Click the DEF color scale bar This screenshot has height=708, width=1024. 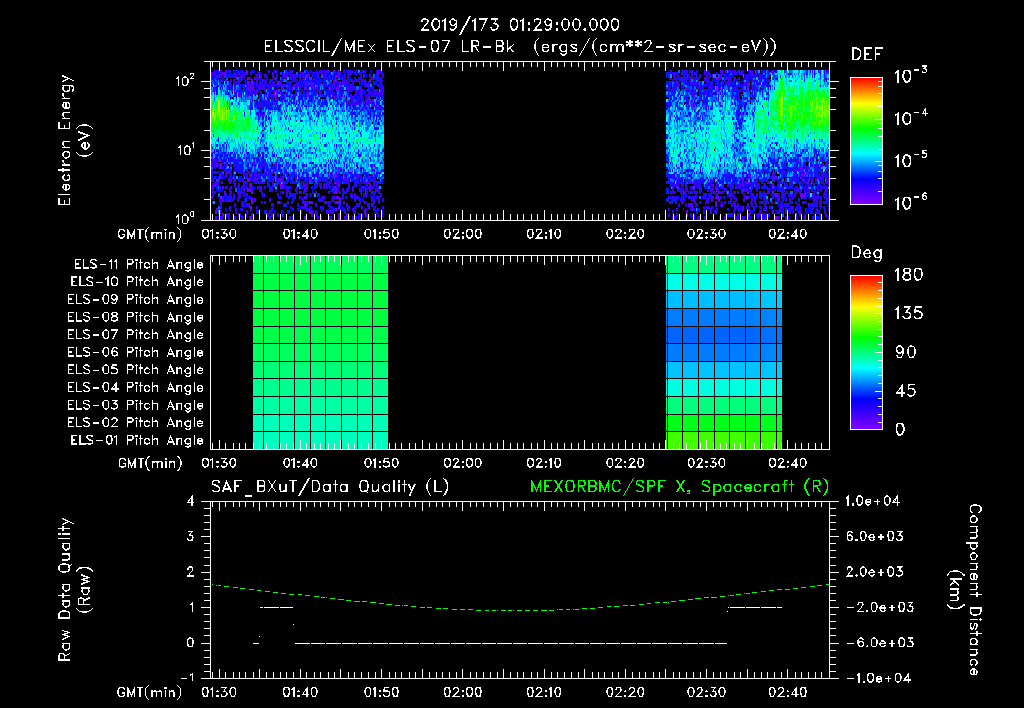pos(867,140)
